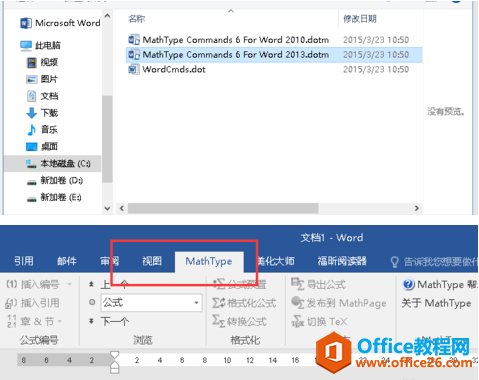Click the 下载 blue arrow icon

coord(32,113)
